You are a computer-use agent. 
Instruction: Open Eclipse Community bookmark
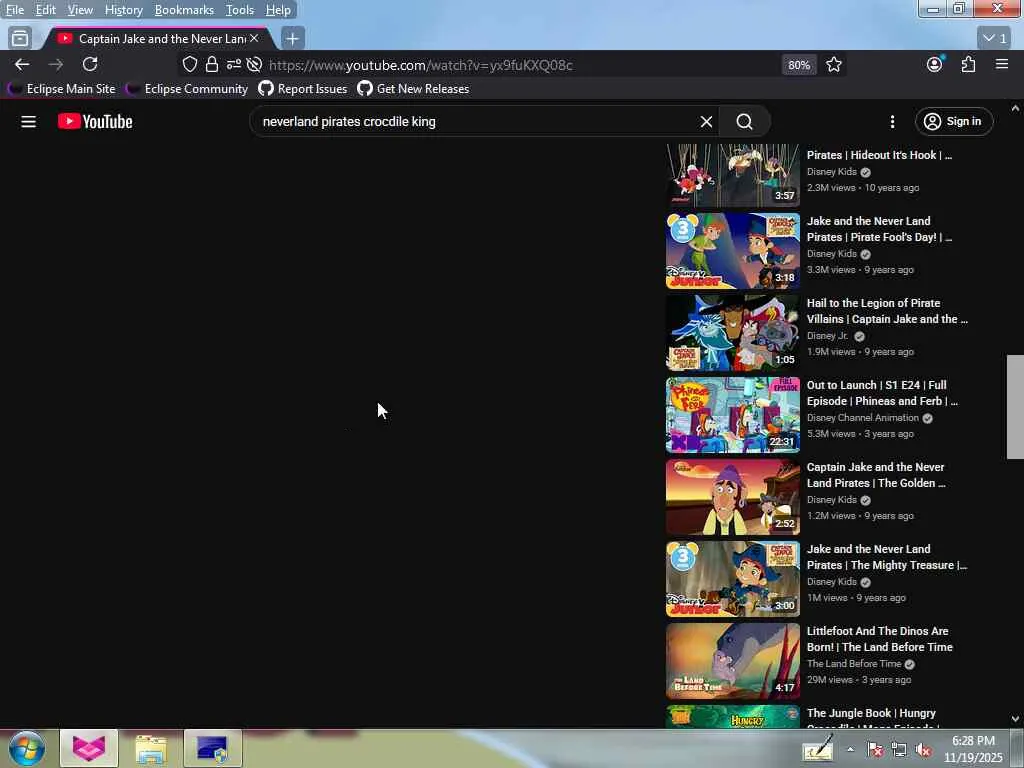tap(188, 89)
